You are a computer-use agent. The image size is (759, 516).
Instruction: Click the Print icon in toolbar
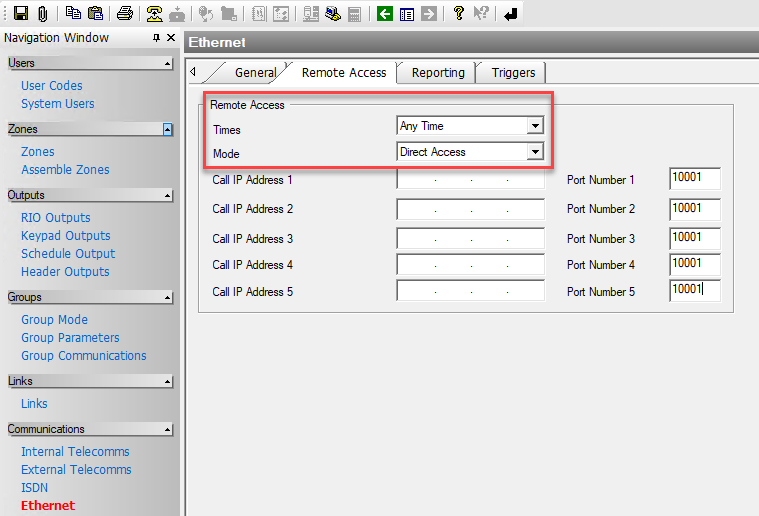124,14
